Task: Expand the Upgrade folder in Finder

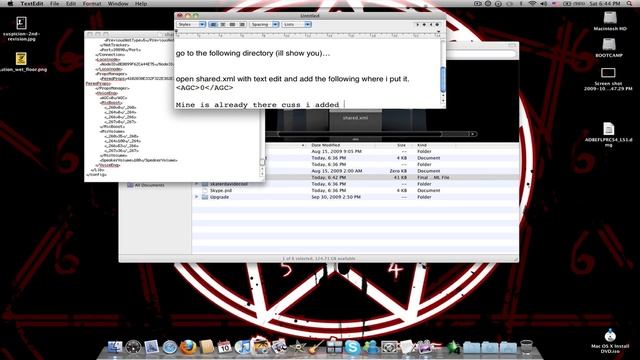Action: point(196,197)
